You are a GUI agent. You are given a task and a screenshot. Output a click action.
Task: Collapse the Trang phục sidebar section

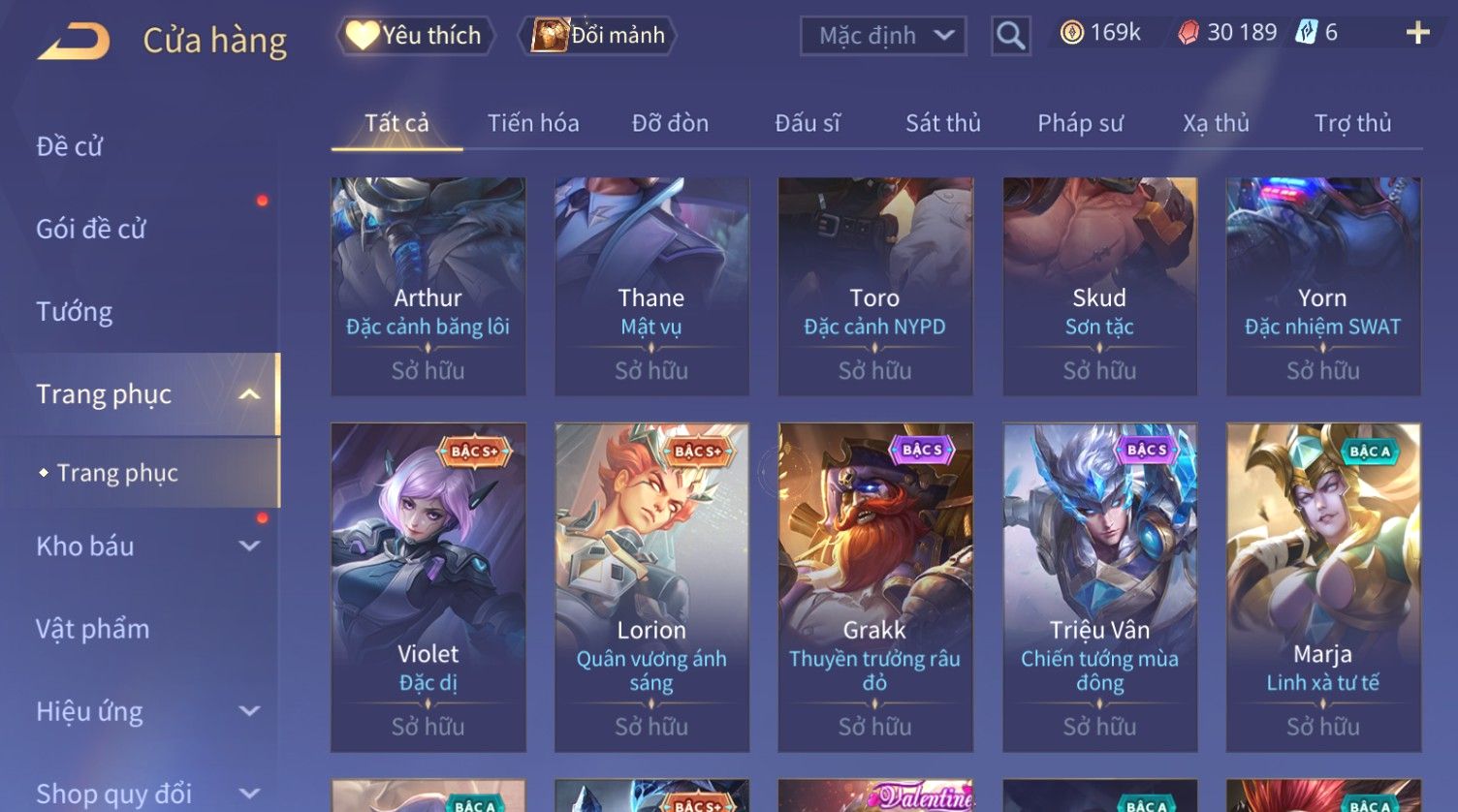point(249,394)
